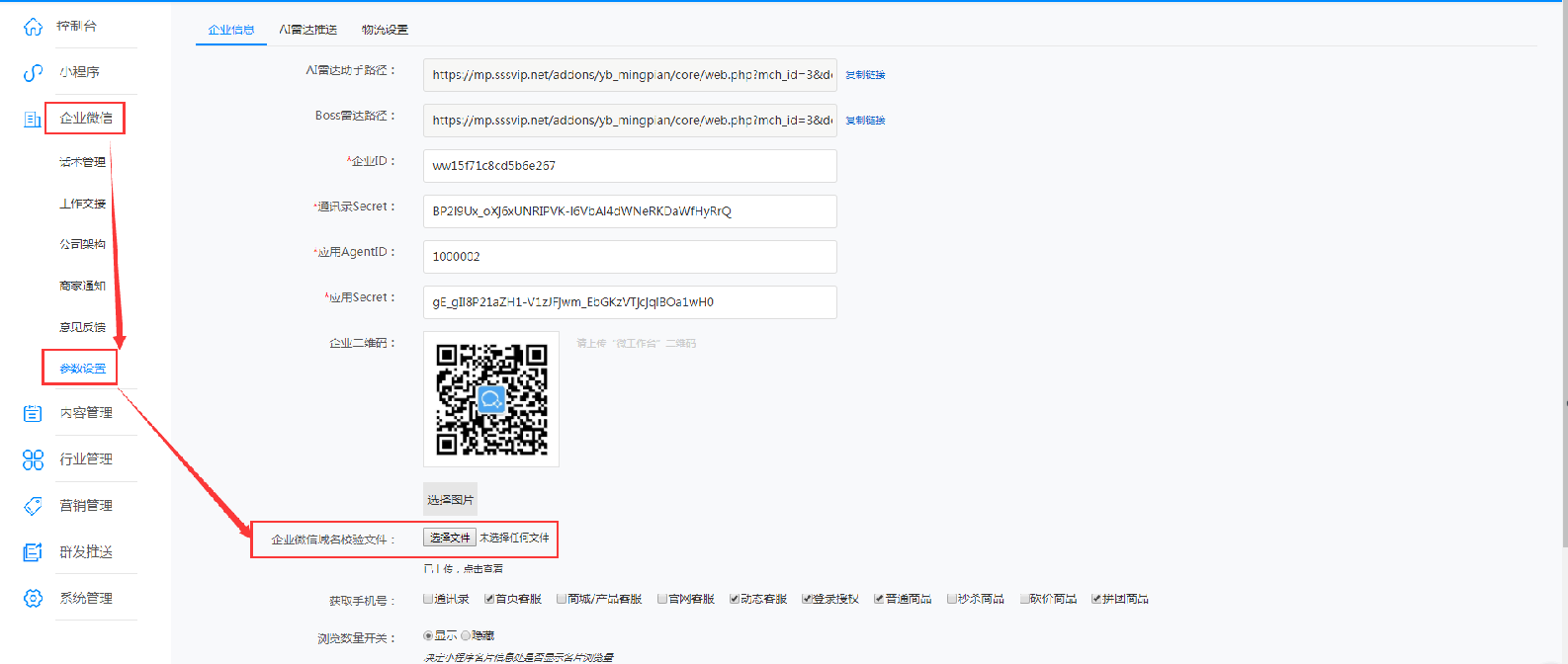1568x664 pixels.
Task: Open 意见反馈 submenu item
Action: pyautogui.click(x=82, y=327)
